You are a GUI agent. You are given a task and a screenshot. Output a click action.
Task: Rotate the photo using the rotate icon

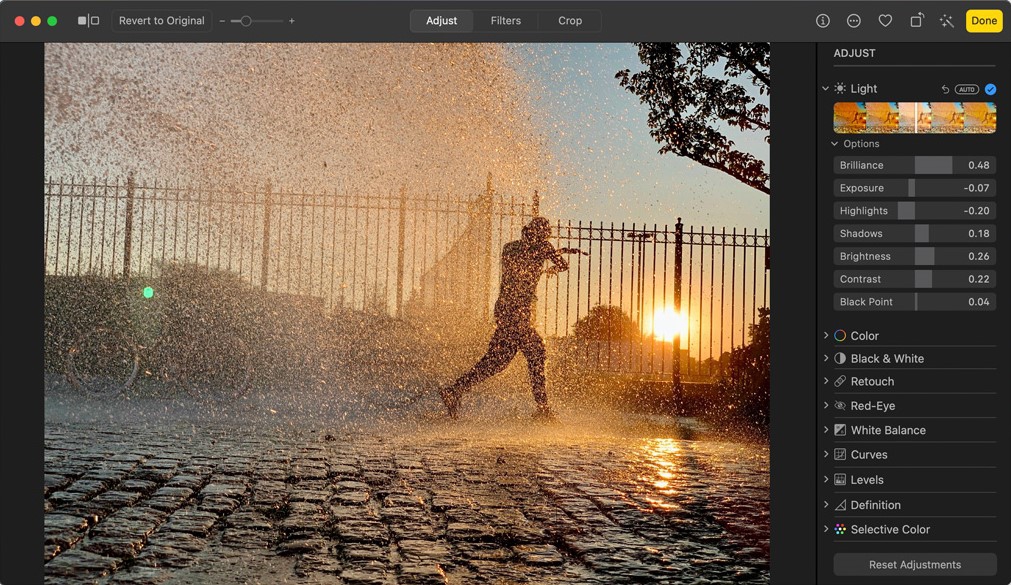tap(916, 21)
